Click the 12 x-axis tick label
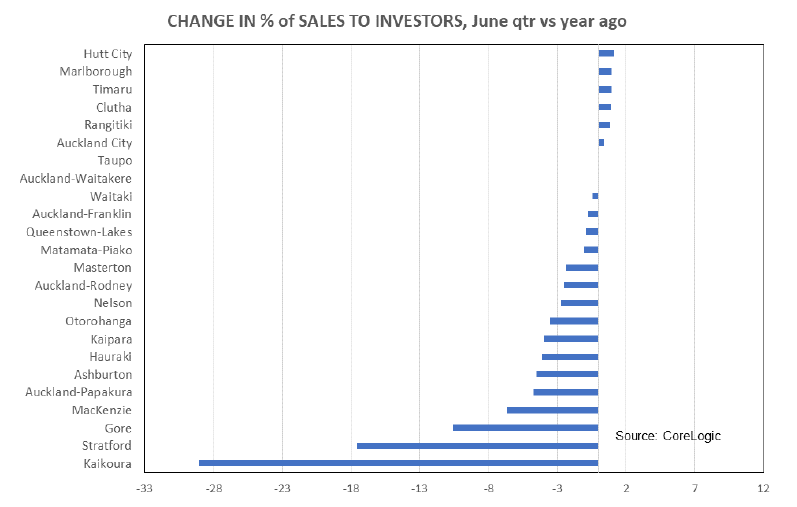797x507 pixels. click(x=764, y=489)
